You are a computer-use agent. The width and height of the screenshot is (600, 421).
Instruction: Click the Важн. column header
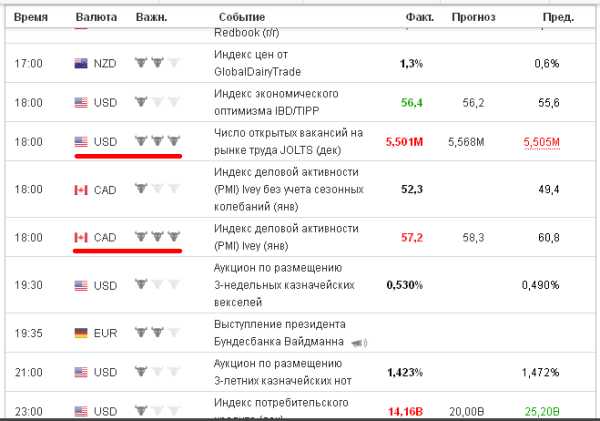coord(152,17)
